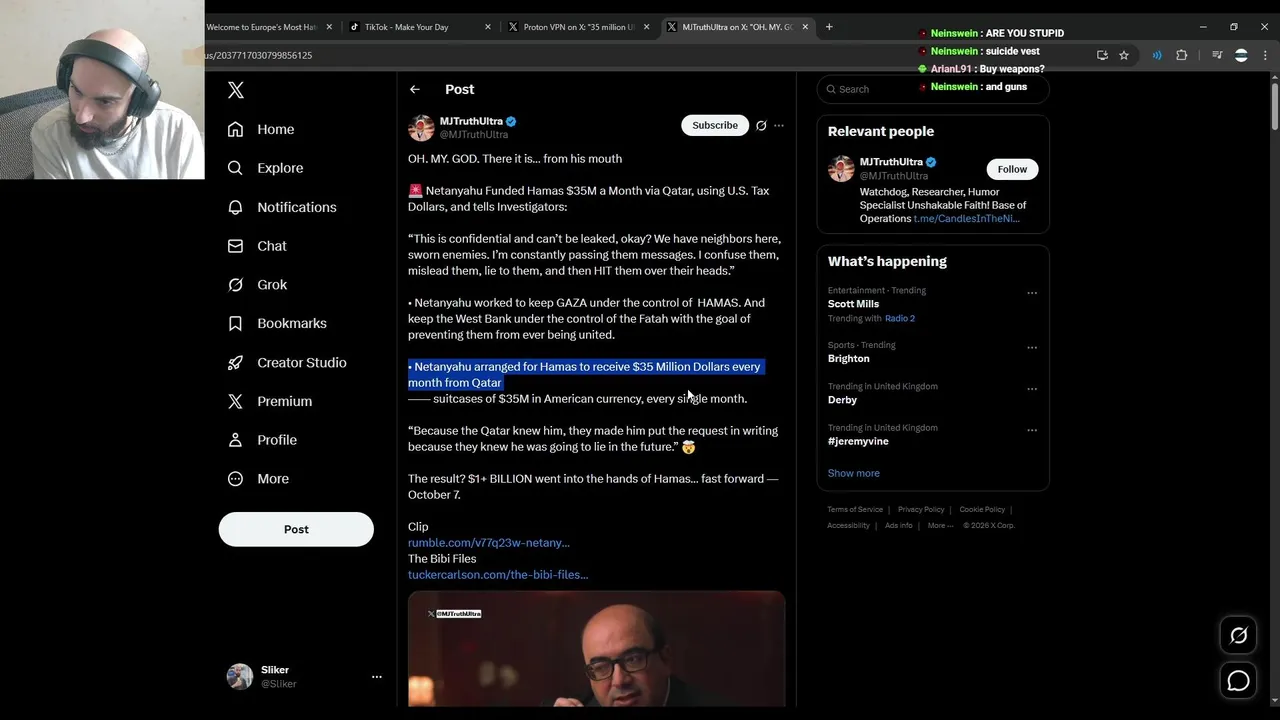Open the Home page from sidebar
1280x720 pixels.
click(260, 129)
